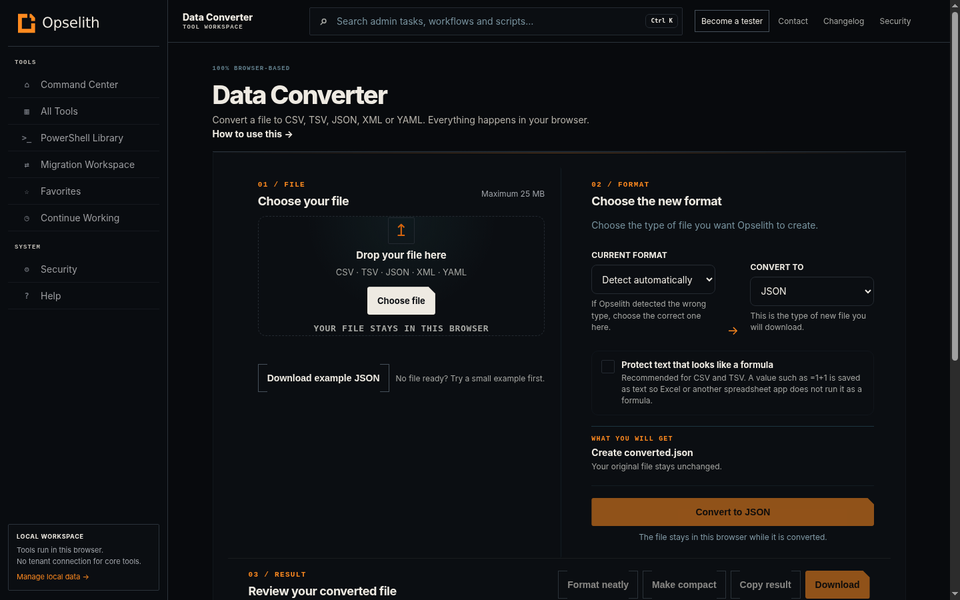Select Migration Workspace in the sidebar
The image size is (960, 600).
pyautogui.click(x=83, y=165)
